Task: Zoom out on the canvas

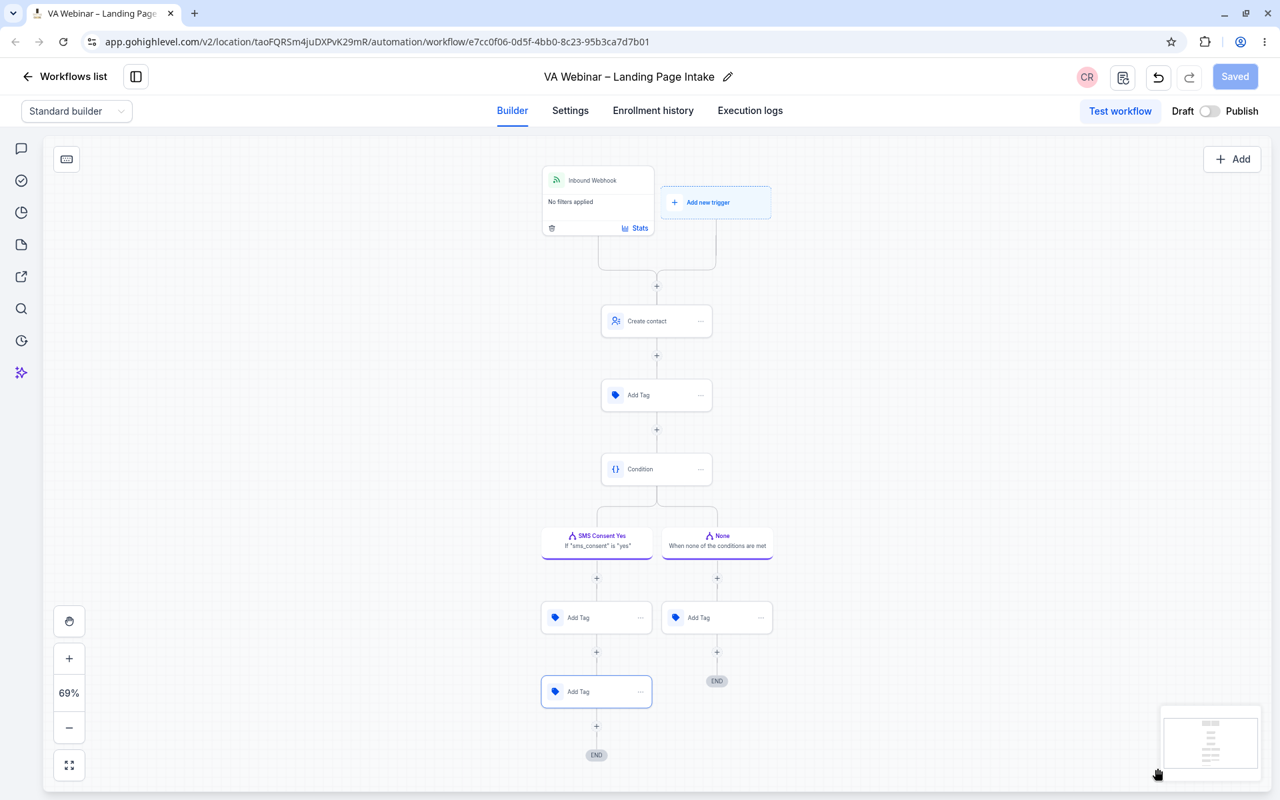Action: pyautogui.click(x=69, y=728)
